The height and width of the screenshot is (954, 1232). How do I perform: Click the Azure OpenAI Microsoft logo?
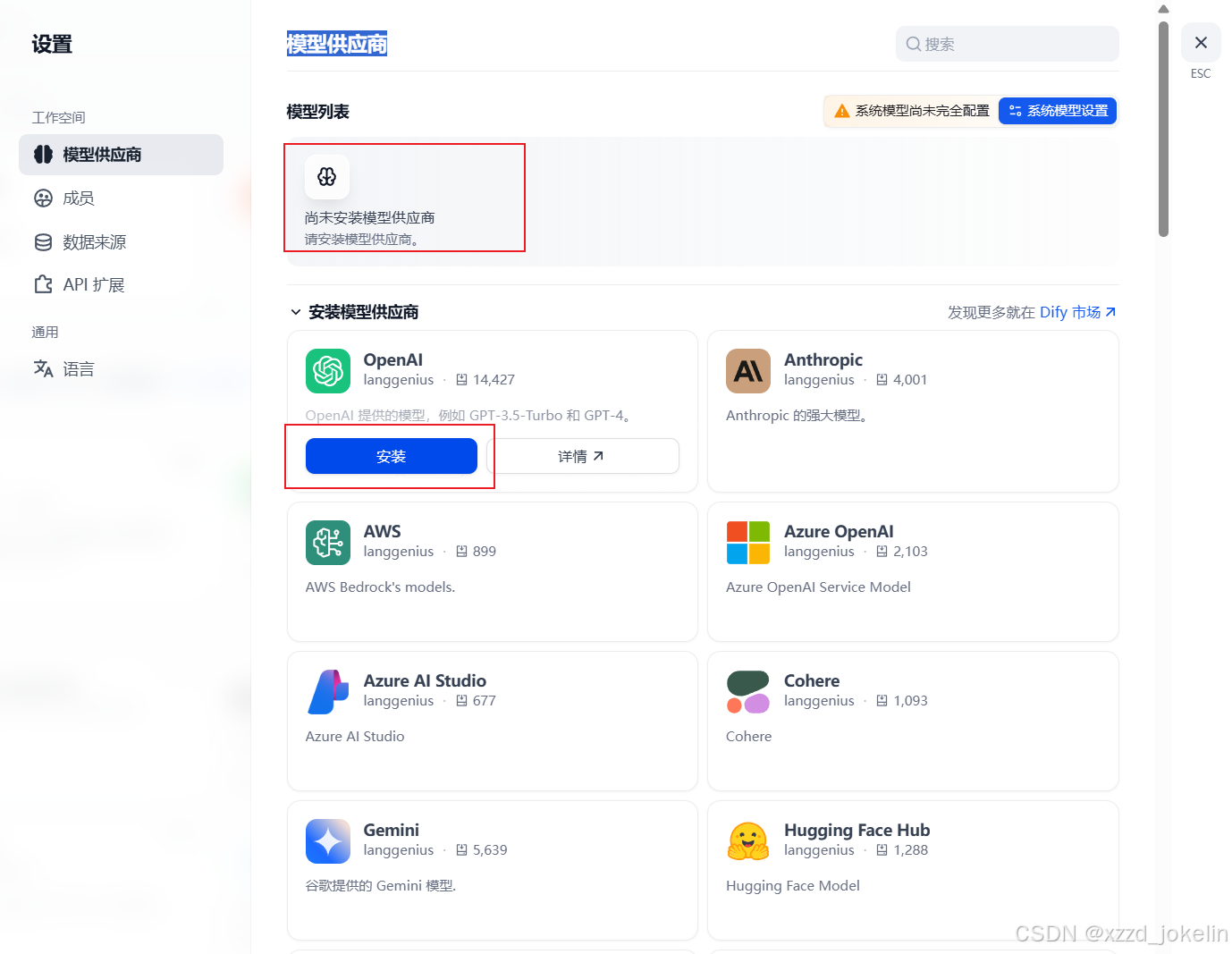[x=748, y=543]
